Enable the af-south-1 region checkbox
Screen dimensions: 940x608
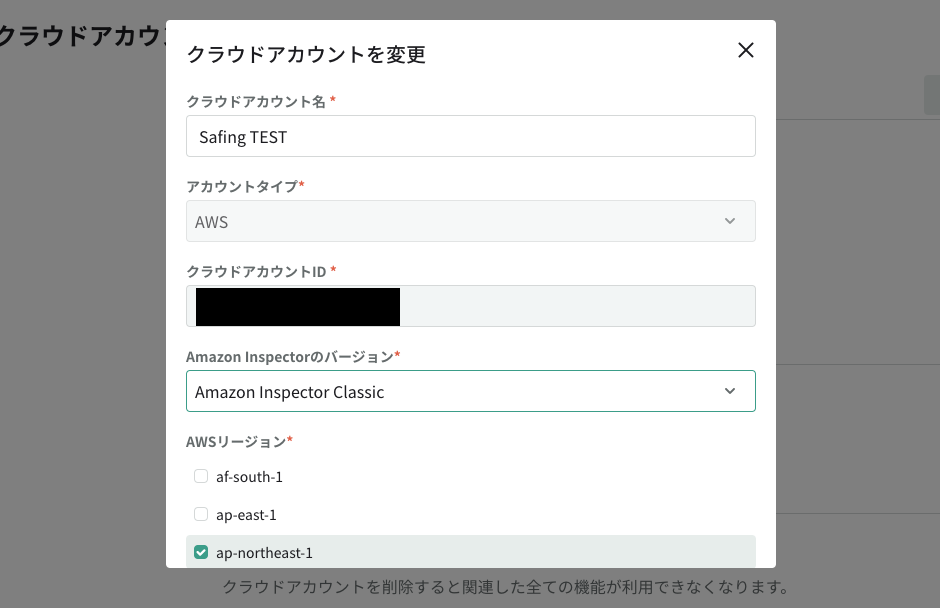click(x=201, y=476)
